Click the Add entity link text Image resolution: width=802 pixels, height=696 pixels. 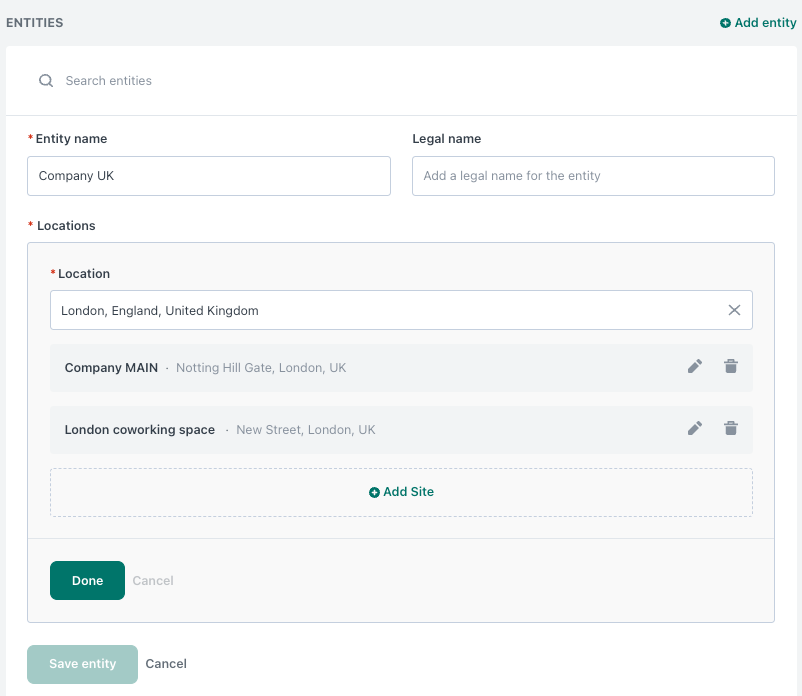click(765, 23)
